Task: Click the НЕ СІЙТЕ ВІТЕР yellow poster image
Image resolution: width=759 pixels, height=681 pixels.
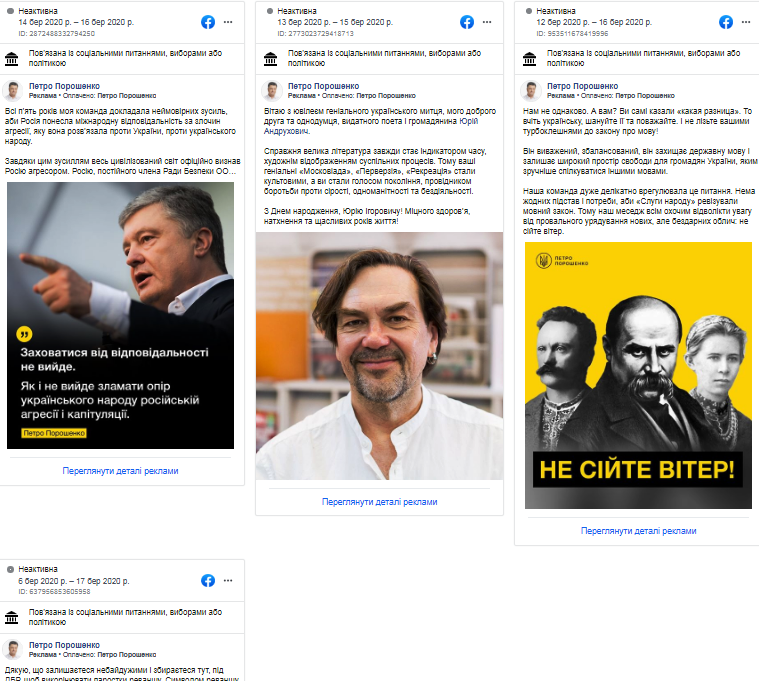Action: coord(638,376)
